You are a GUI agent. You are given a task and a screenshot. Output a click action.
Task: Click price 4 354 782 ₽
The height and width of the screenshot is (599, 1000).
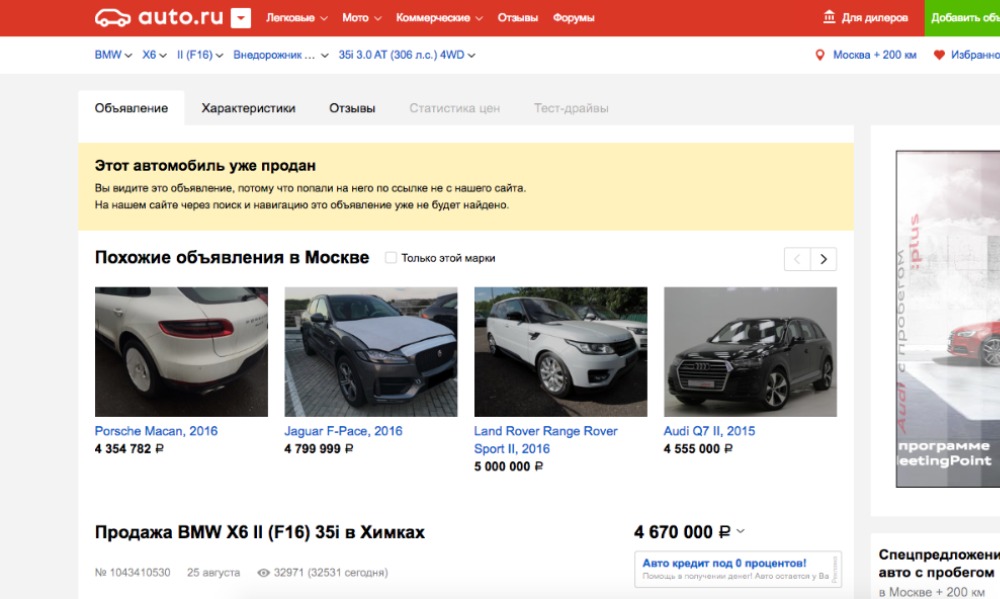tap(129, 448)
